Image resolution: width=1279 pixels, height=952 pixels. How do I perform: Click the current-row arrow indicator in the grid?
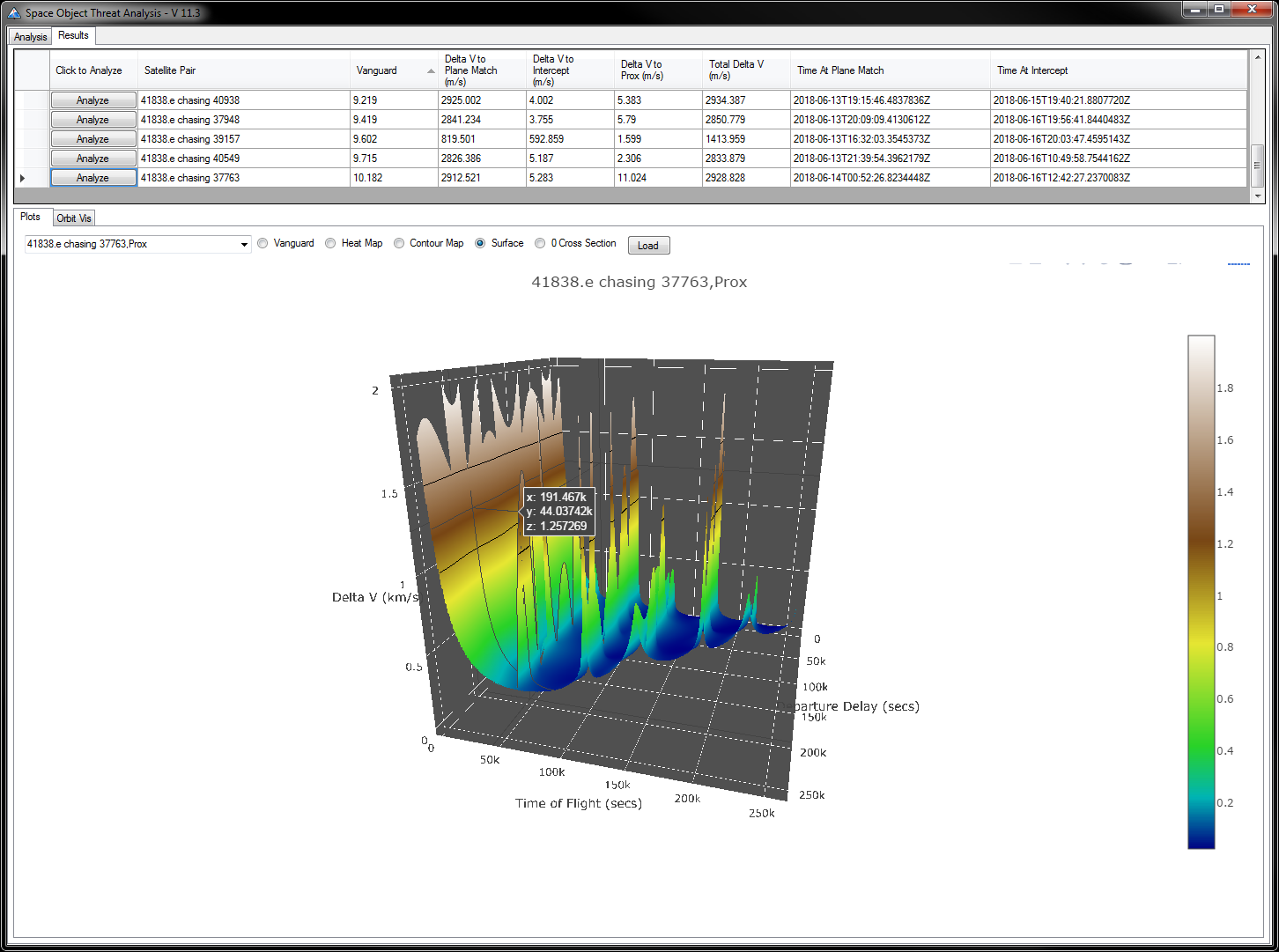pos(23,178)
